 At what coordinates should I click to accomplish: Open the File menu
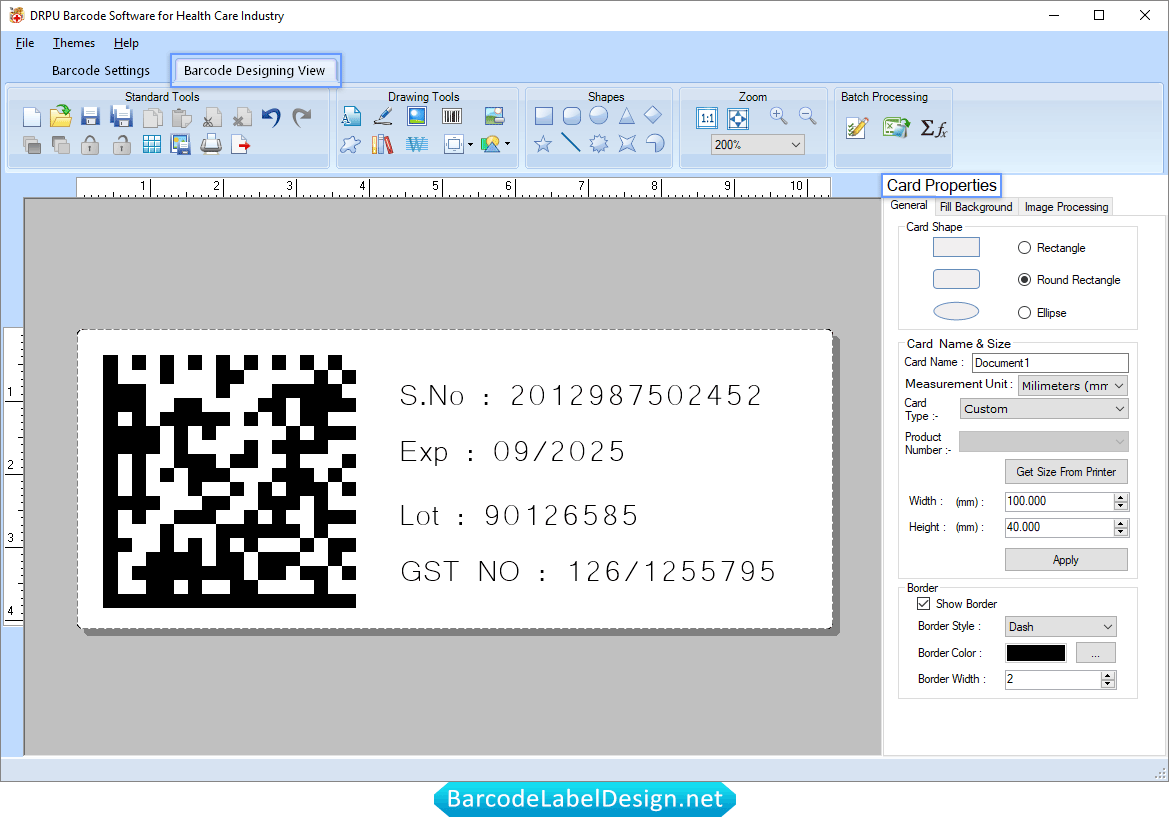[25, 42]
